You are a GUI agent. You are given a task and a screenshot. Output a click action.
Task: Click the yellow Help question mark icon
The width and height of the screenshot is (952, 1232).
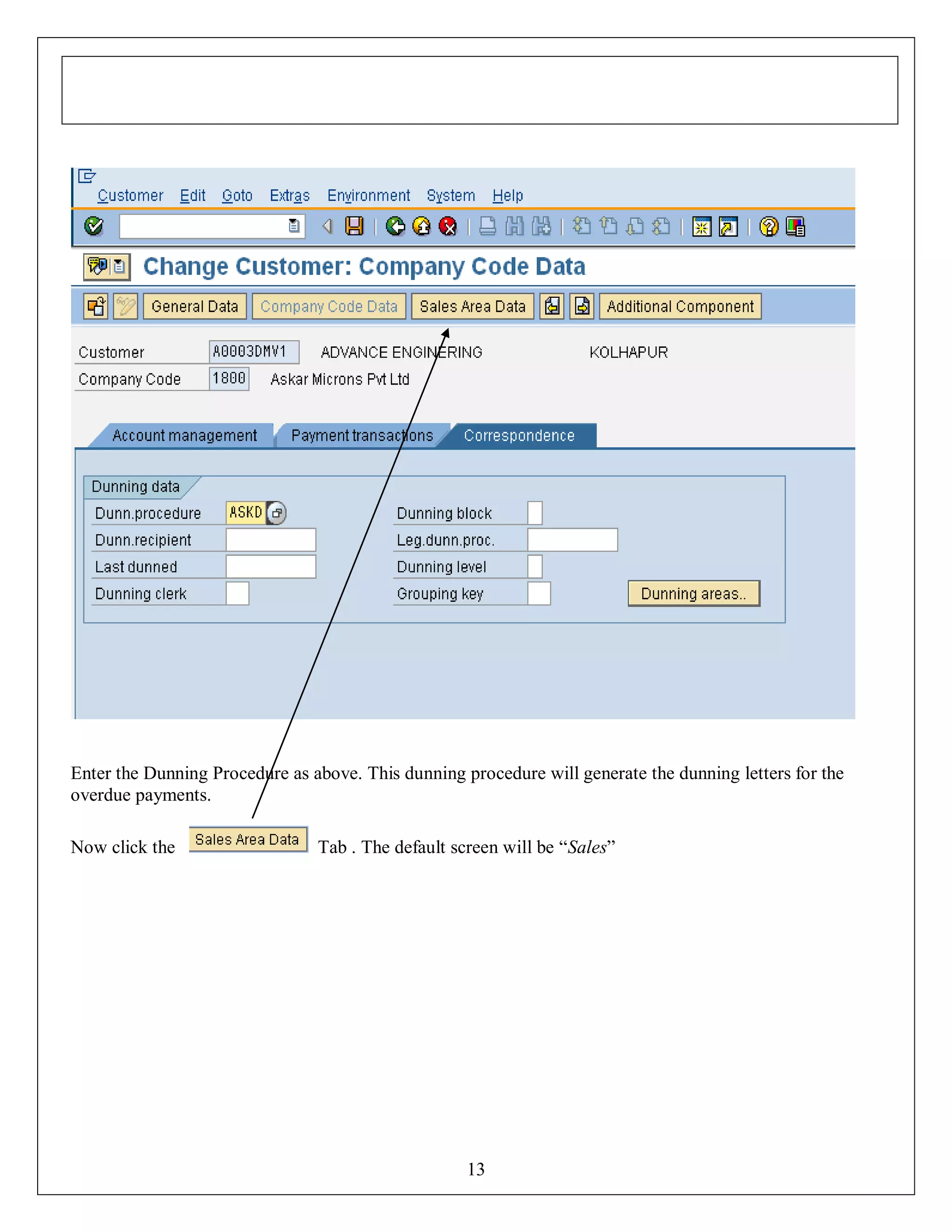[768, 226]
